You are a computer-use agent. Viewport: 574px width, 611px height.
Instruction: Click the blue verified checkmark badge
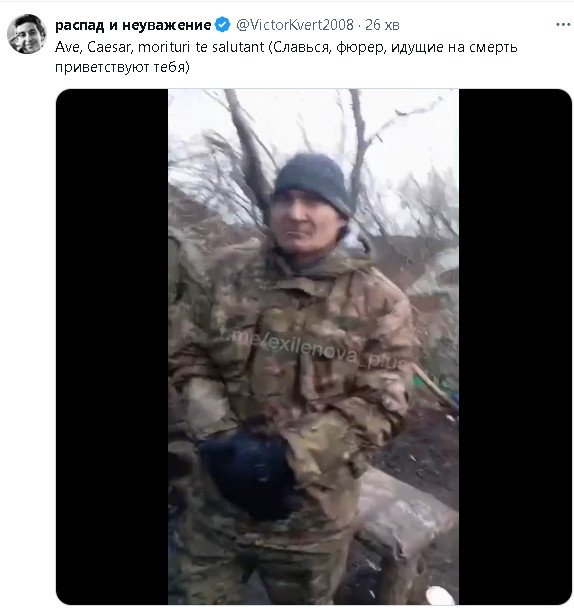point(223,25)
